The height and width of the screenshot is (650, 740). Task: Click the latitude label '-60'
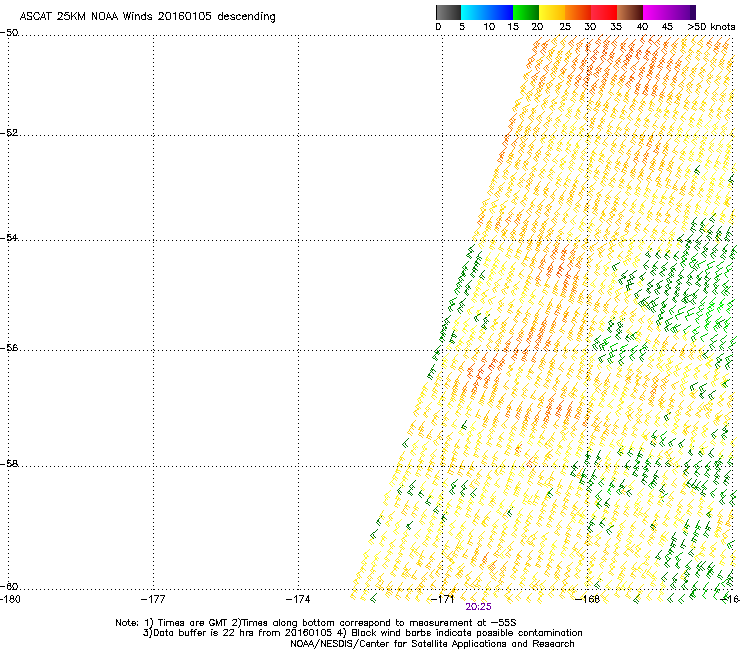tap(9, 586)
